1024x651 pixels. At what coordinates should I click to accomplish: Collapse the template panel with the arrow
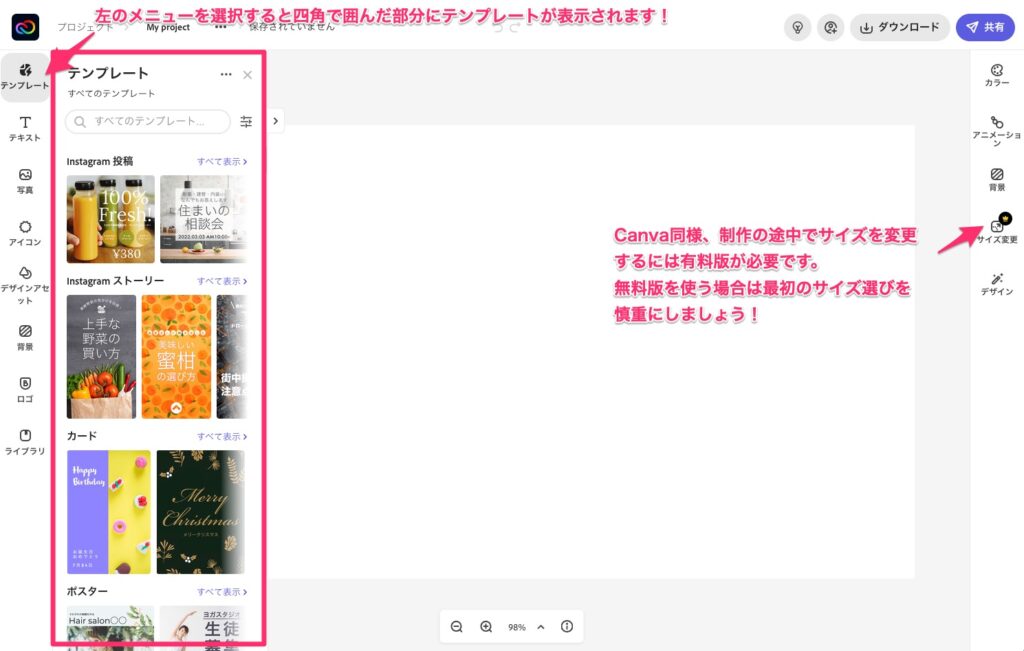[275, 120]
